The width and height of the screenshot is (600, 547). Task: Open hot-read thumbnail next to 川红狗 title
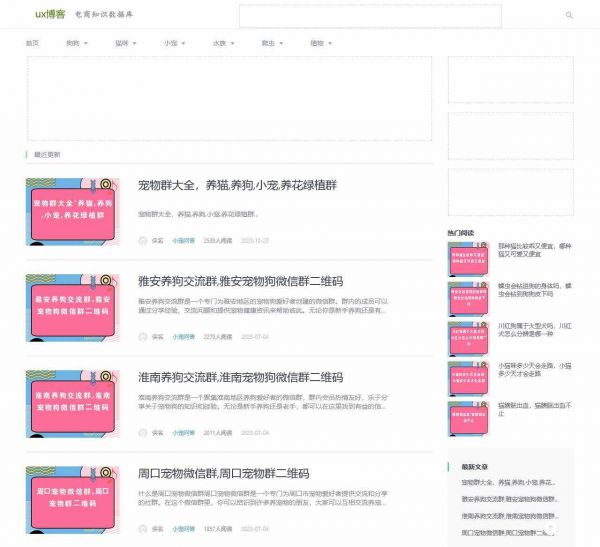[469, 339]
